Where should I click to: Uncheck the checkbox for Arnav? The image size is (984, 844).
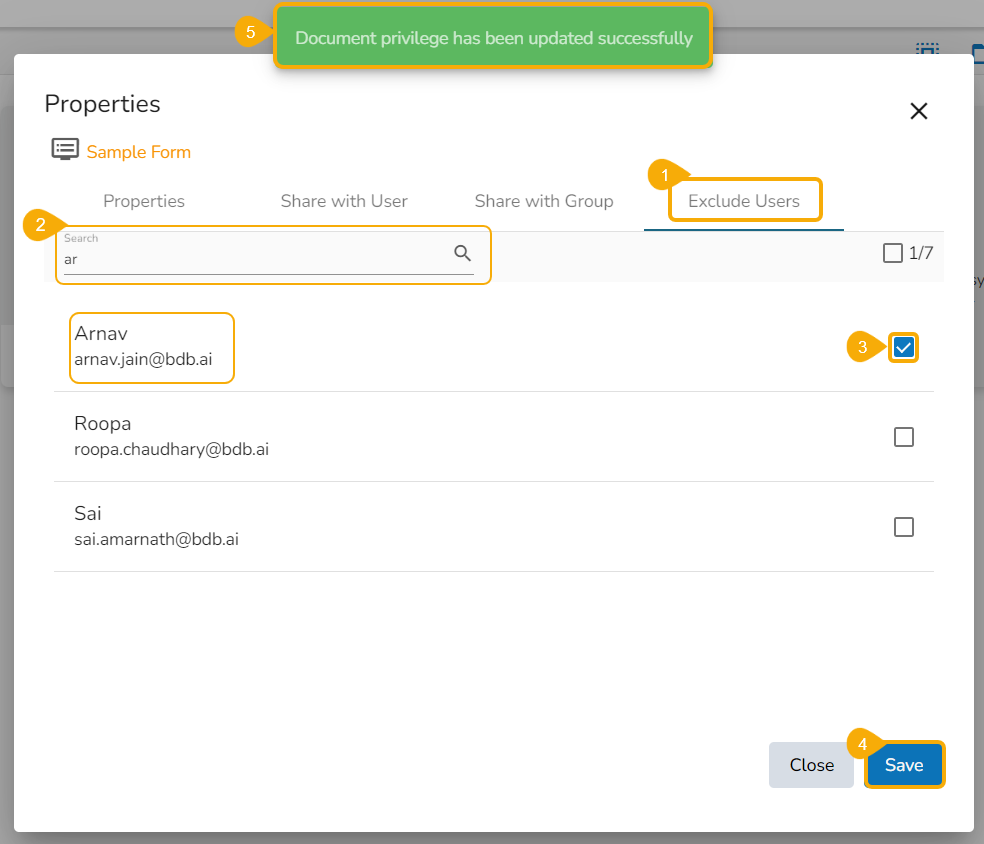[904, 347]
